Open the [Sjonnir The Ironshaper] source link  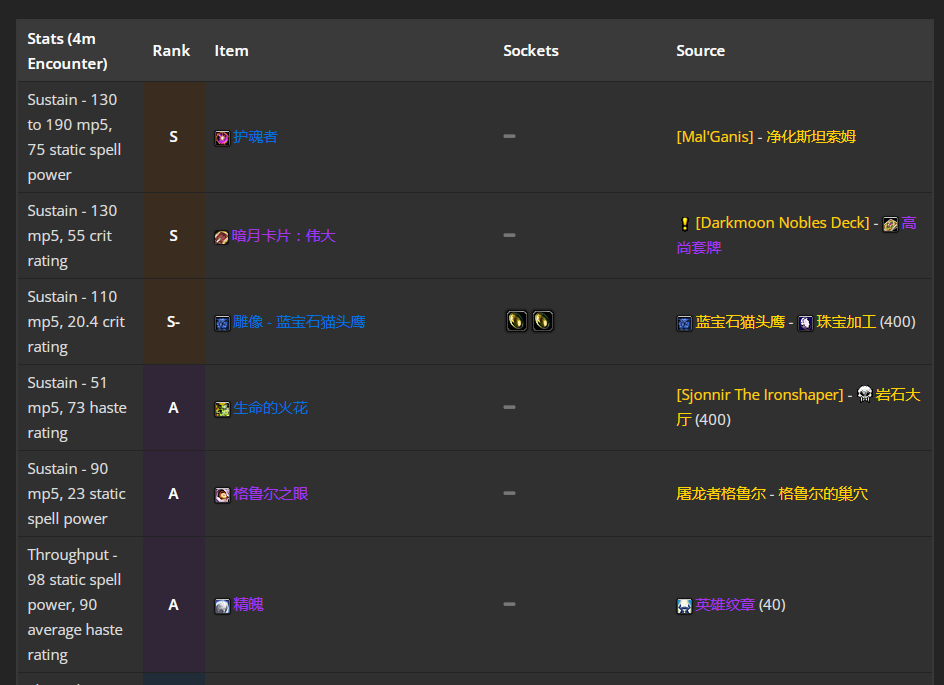point(760,395)
